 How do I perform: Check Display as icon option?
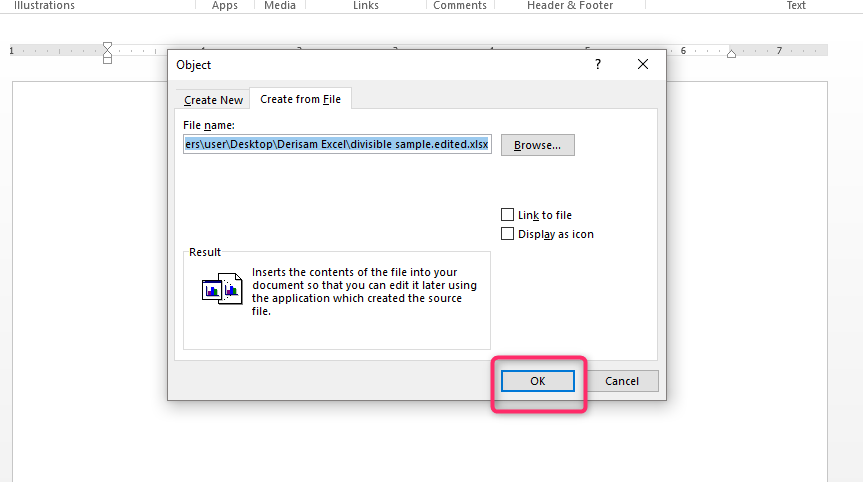point(507,234)
